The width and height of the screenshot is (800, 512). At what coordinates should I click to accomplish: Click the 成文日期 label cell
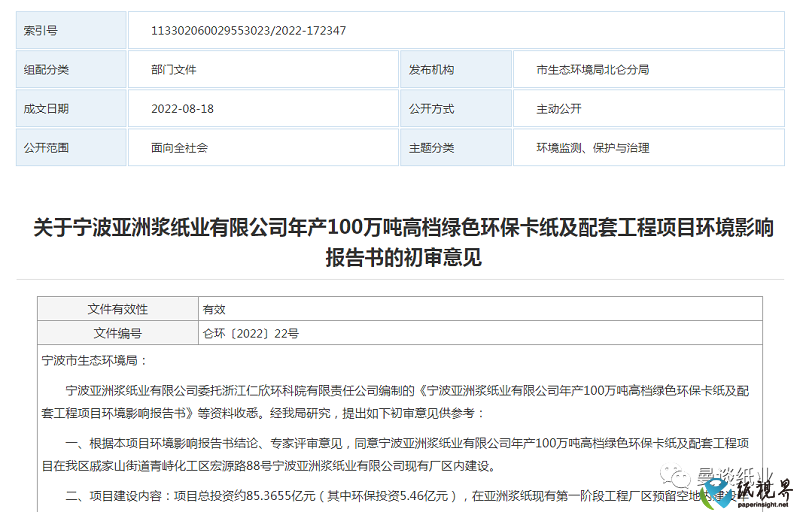[71, 109]
